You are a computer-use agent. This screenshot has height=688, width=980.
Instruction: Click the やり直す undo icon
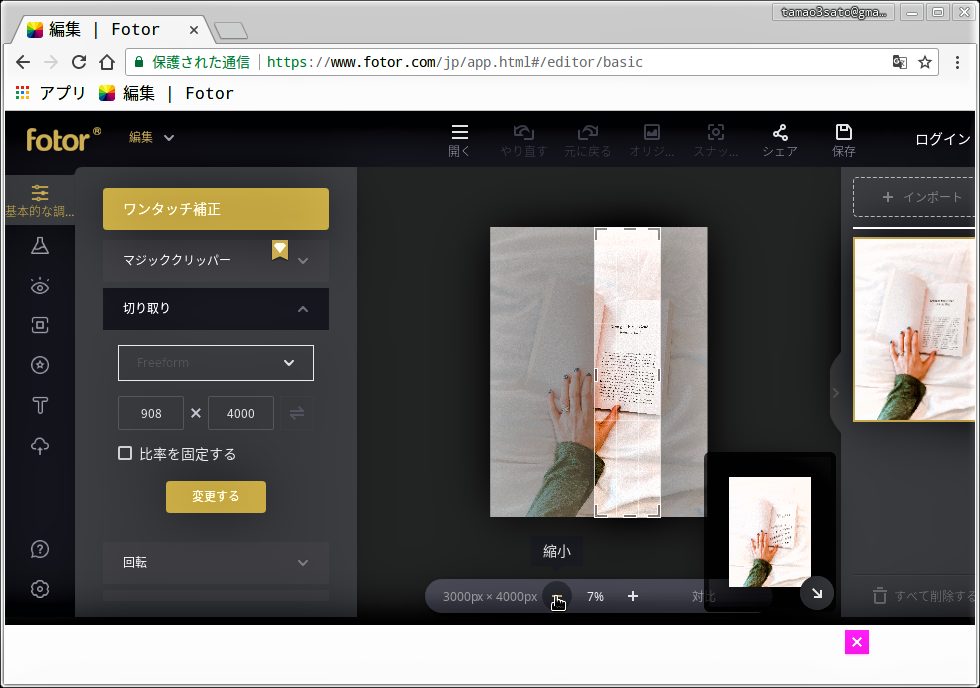(523, 132)
